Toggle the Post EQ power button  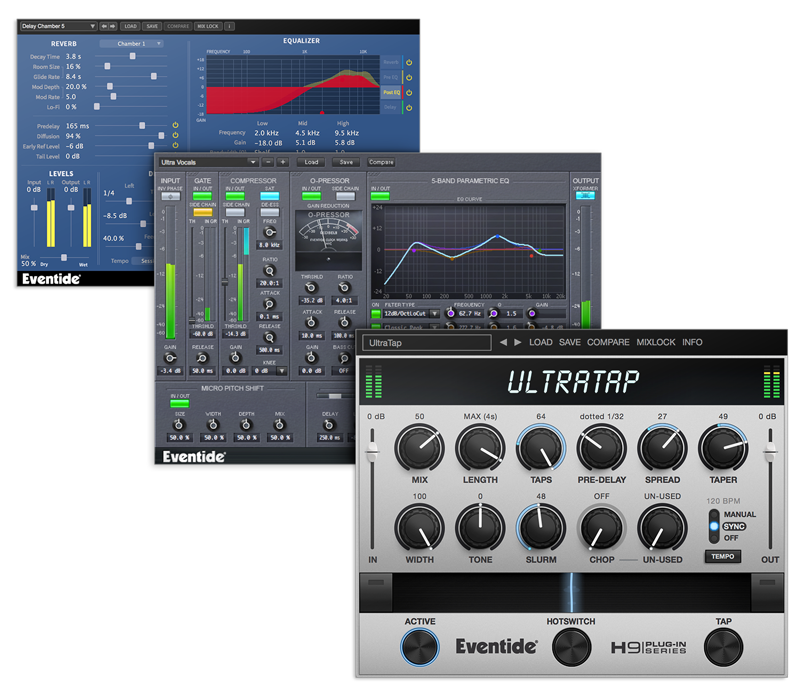point(409,91)
